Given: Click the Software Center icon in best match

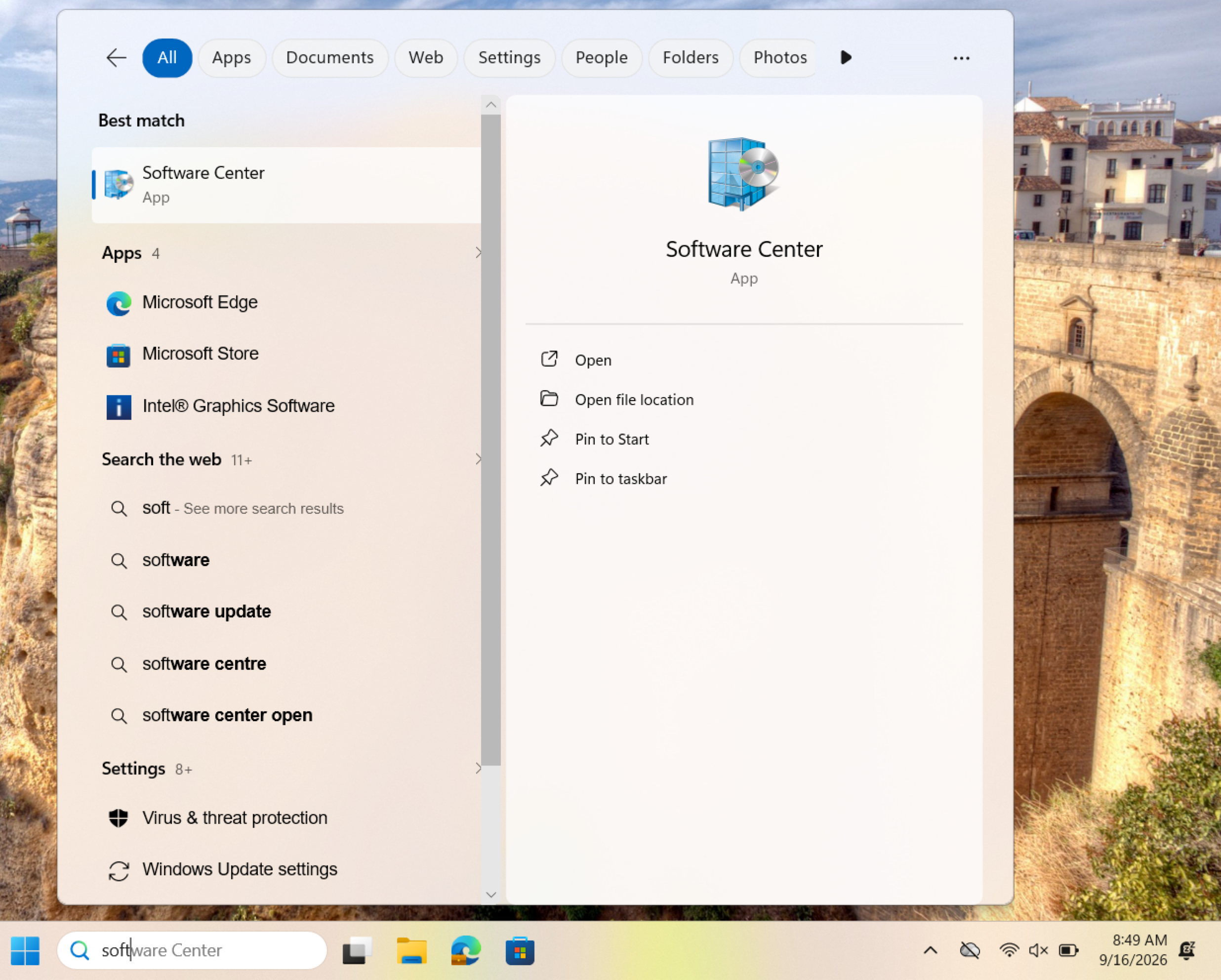Looking at the screenshot, I should 119,184.
